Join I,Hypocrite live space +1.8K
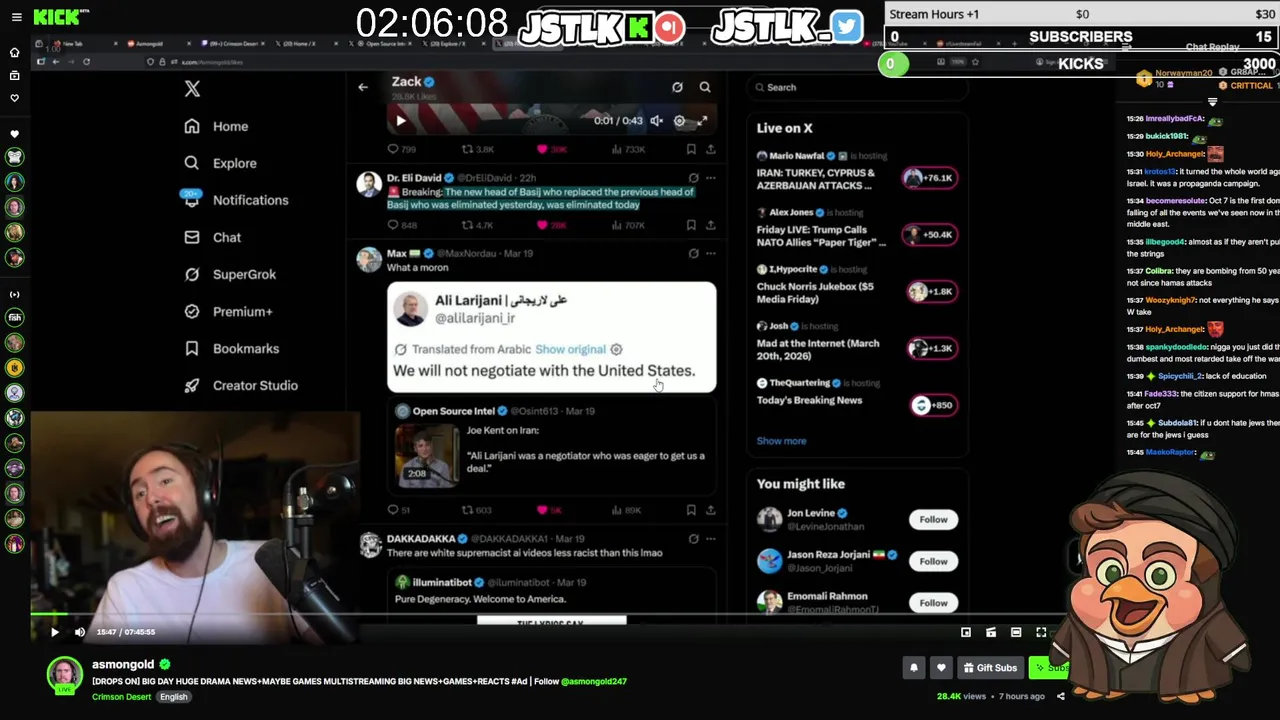Viewport: 1280px width, 720px height. click(931, 292)
